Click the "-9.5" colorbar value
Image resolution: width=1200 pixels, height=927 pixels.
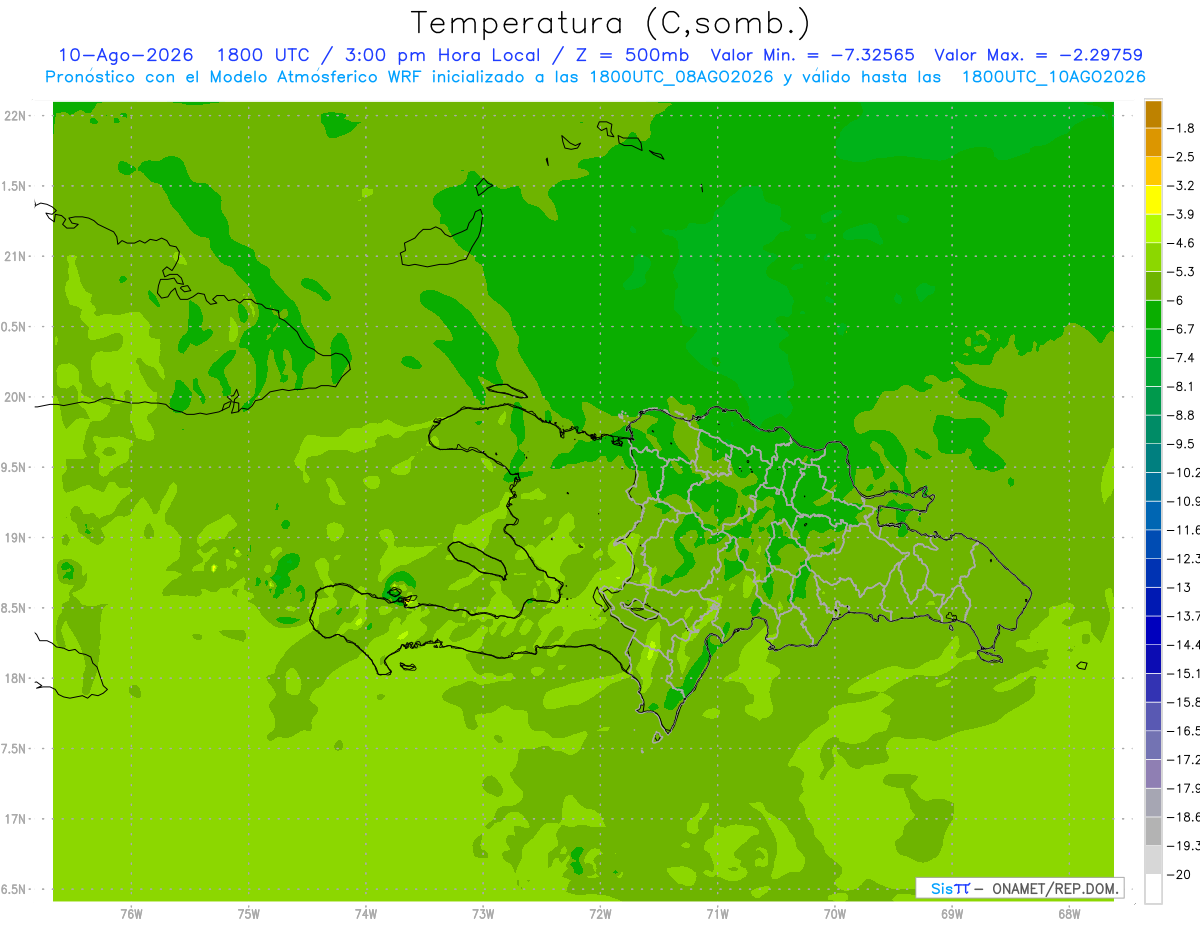(1182, 444)
